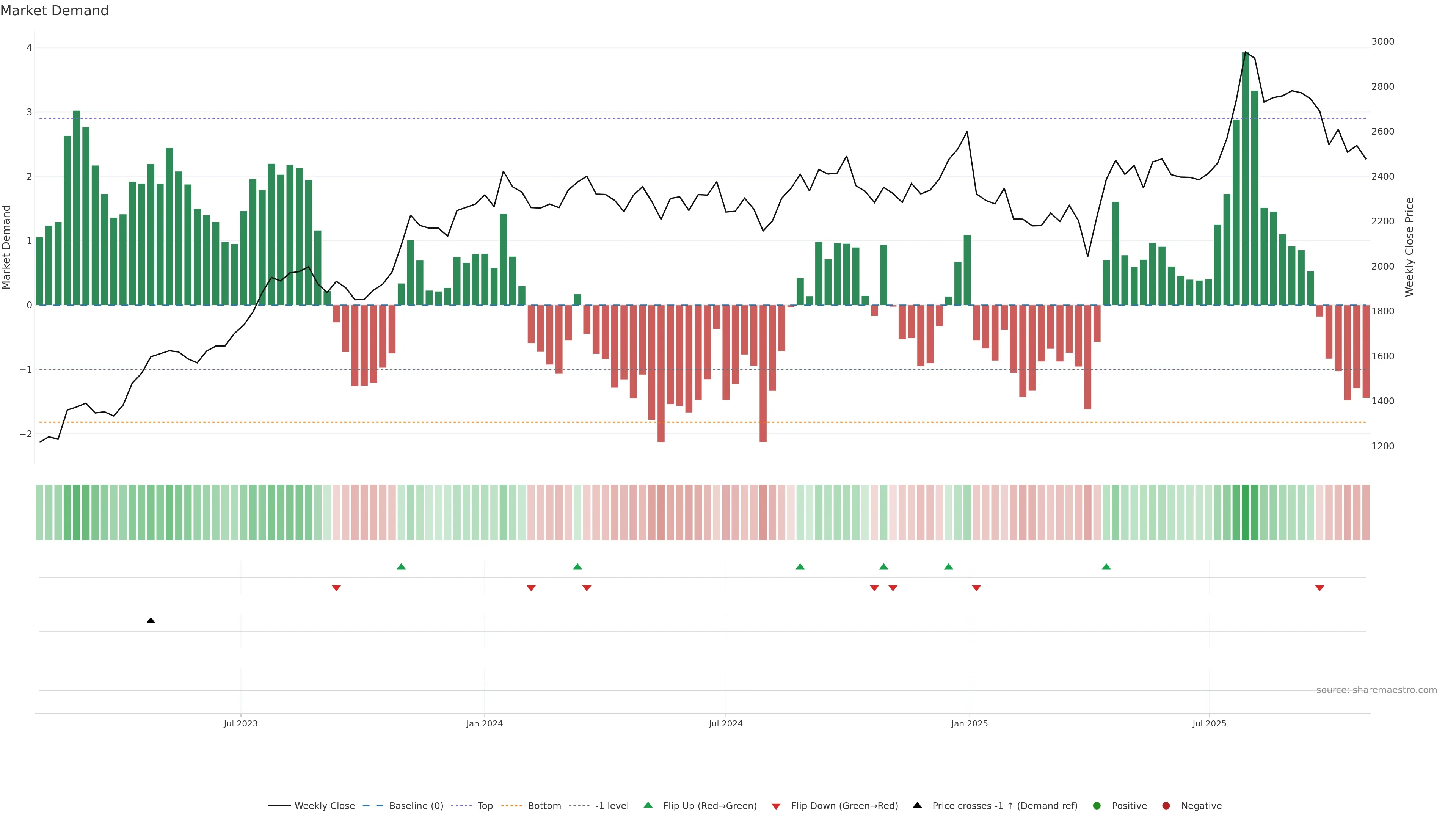Click the Jan 2025 x-axis label
1456x819 pixels.
pyautogui.click(x=970, y=723)
